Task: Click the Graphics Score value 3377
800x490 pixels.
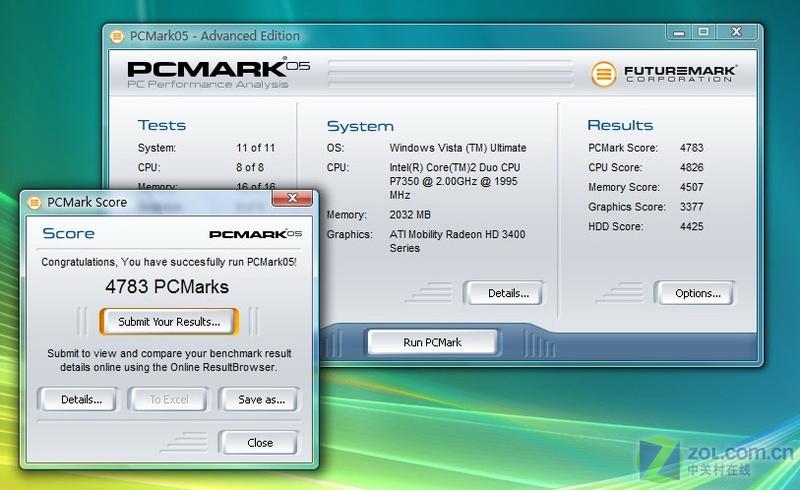Action: 692,207
